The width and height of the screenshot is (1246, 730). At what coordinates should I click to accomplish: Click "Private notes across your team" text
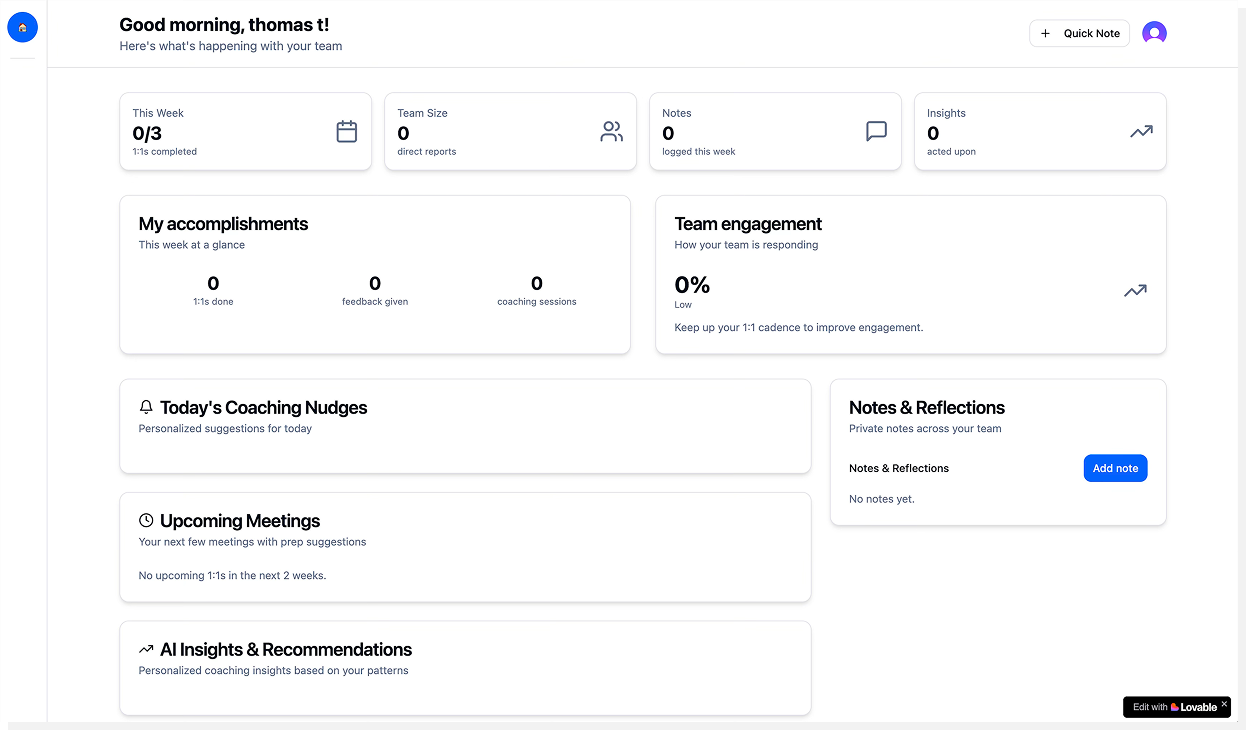(x=925, y=429)
